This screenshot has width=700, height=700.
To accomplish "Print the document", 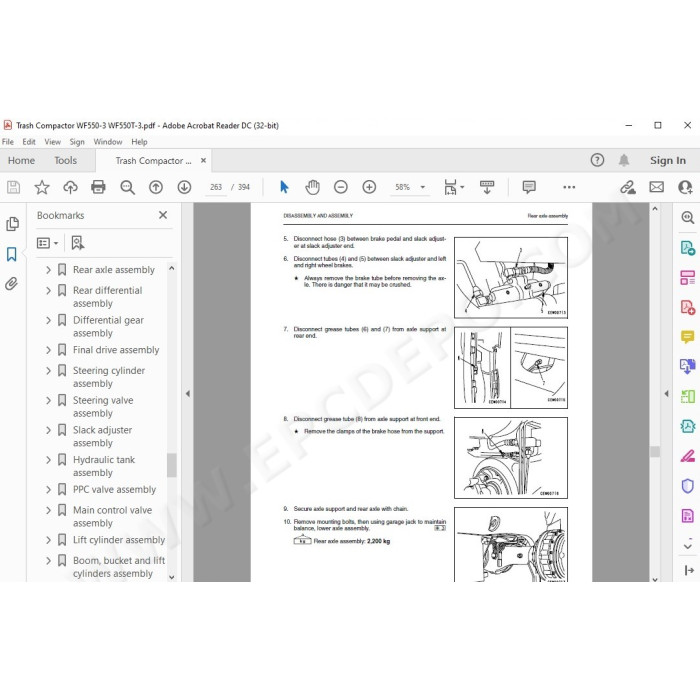I will coord(98,187).
